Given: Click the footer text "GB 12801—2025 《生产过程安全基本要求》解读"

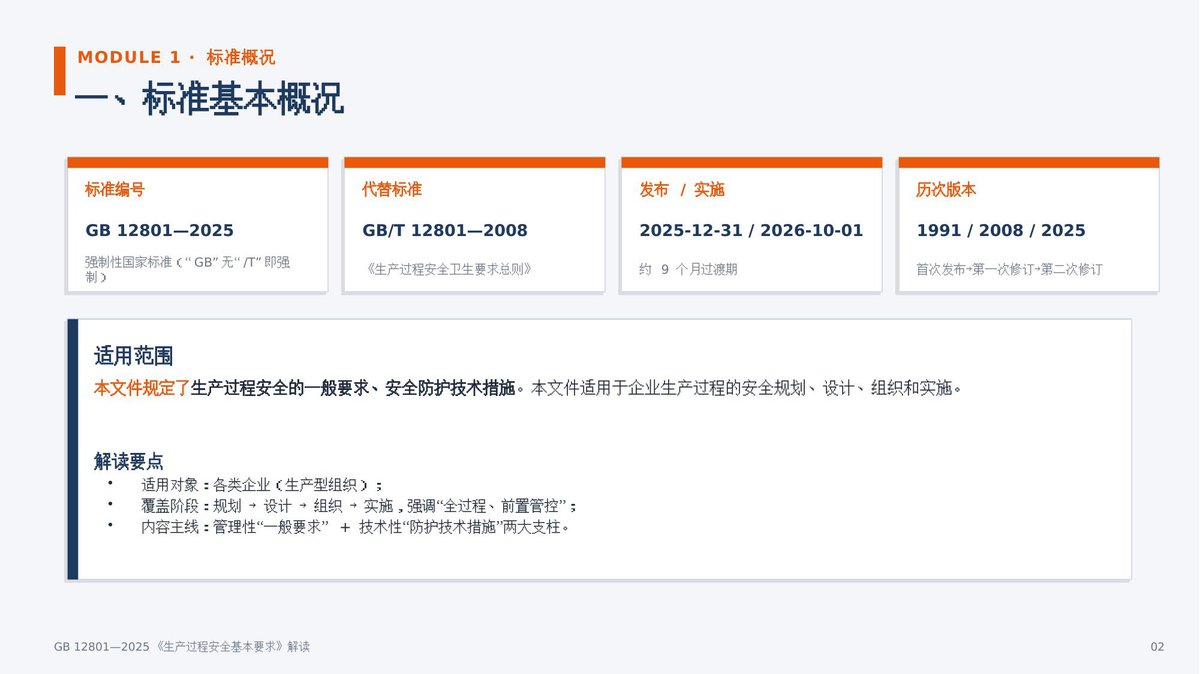Looking at the screenshot, I should (x=182, y=647).
